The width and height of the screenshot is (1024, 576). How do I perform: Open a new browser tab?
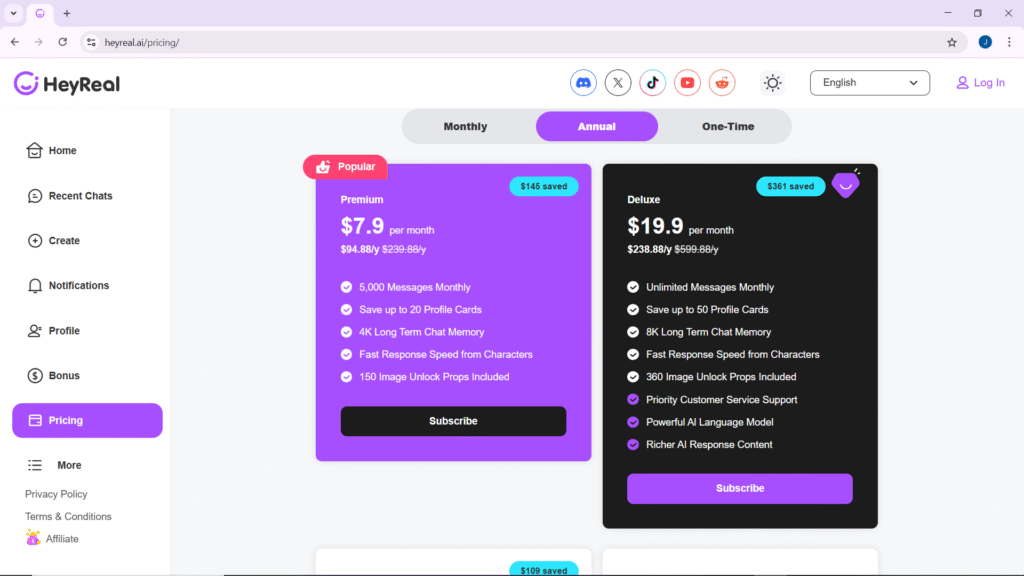67,13
